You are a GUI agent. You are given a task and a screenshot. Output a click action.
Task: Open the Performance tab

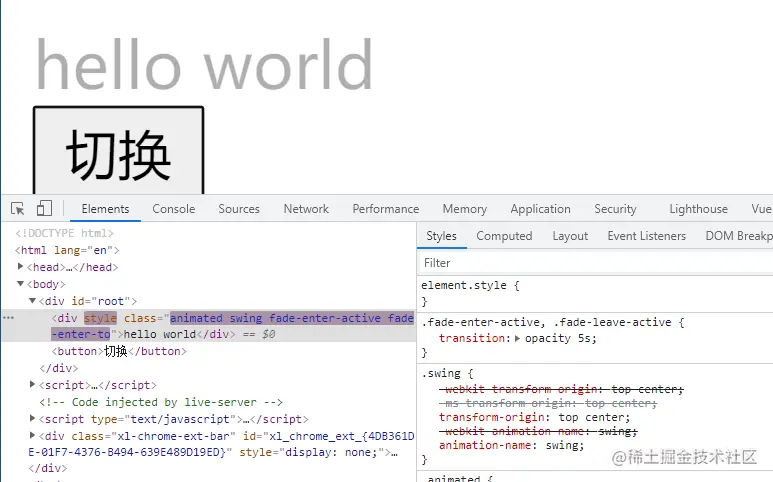point(386,209)
